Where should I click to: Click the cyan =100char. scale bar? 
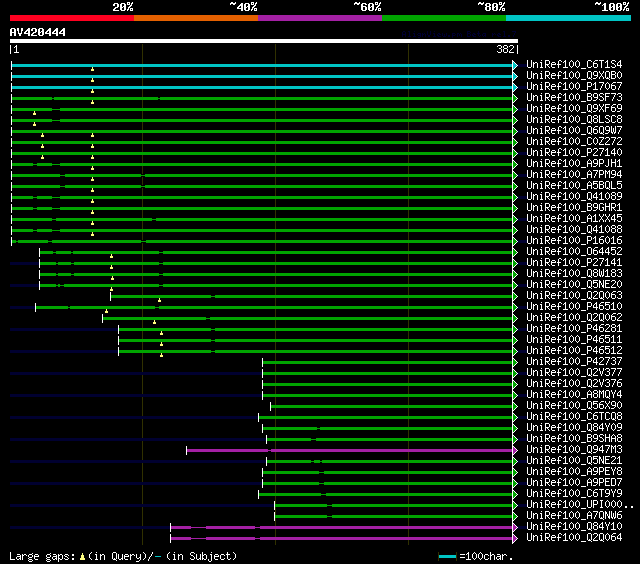[447, 557]
